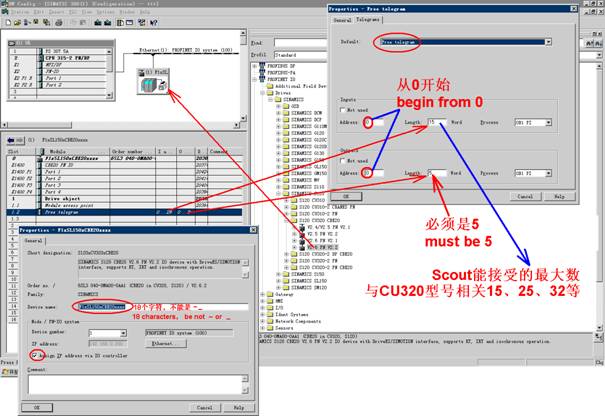
Task: Open the Default telegram dropdown
Action: [x=548, y=42]
